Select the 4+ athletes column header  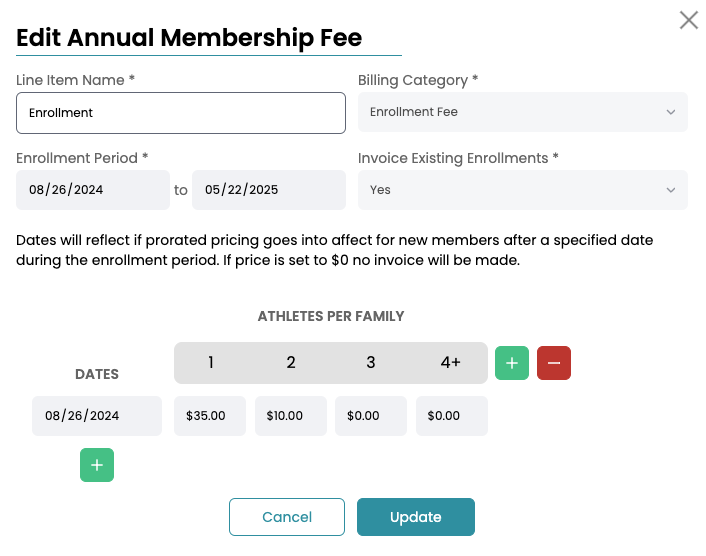click(450, 363)
